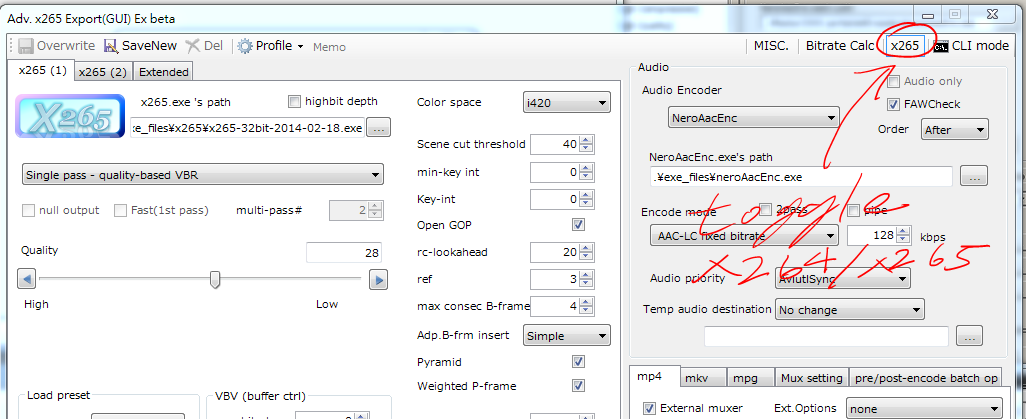Switch to CLI mode
Viewport: 1026px width, 419px height.
click(x=971, y=46)
